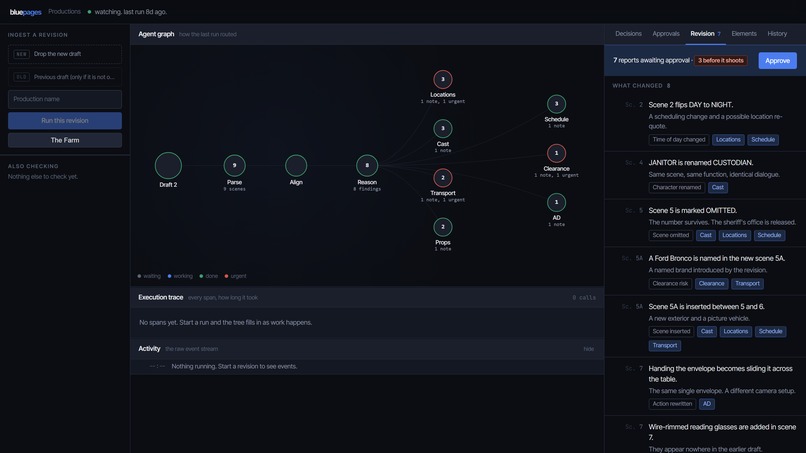The width and height of the screenshot is (806, 453).
Task: Approve the awaiting reports
Action: (777, 61)
